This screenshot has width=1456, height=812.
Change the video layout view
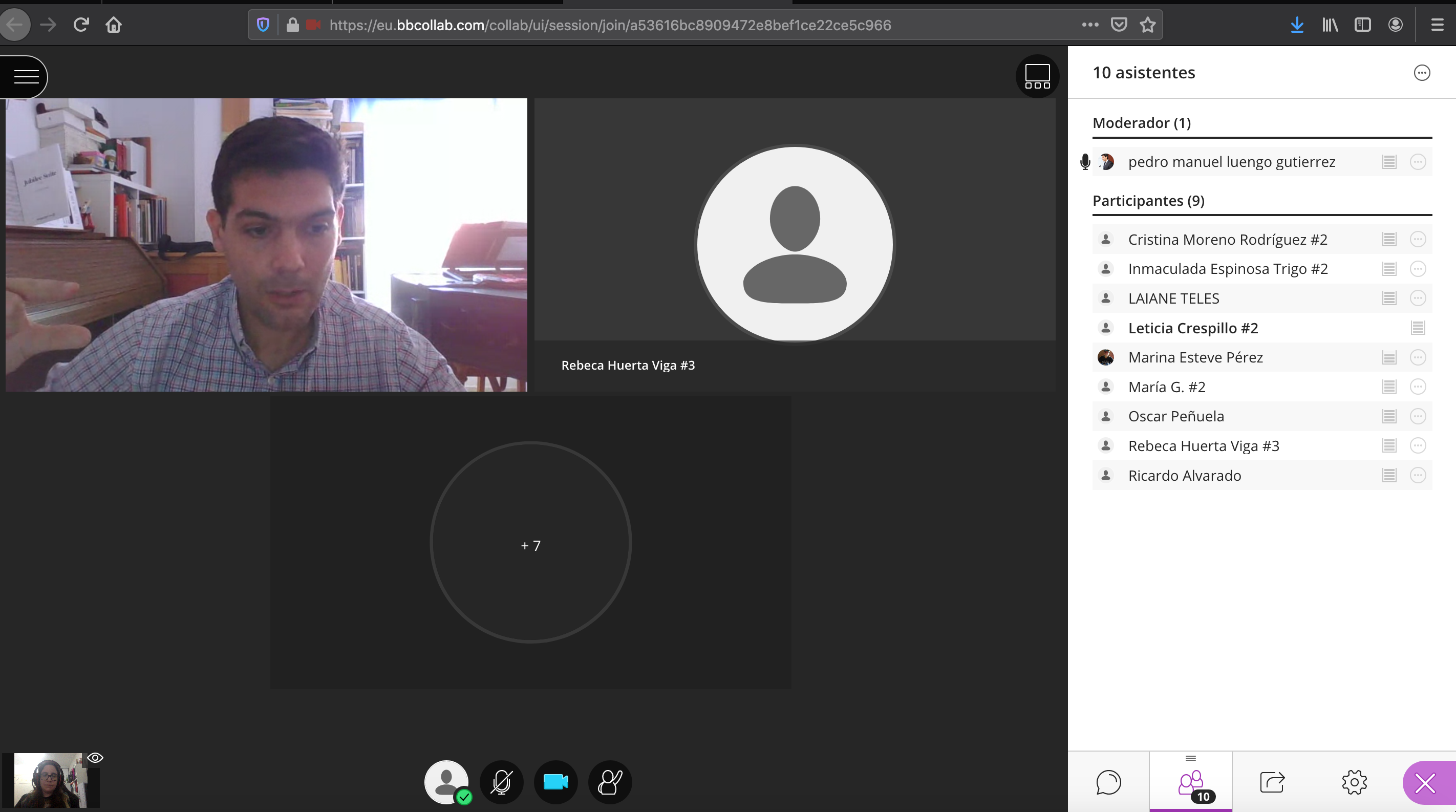tap(1037, 76)
